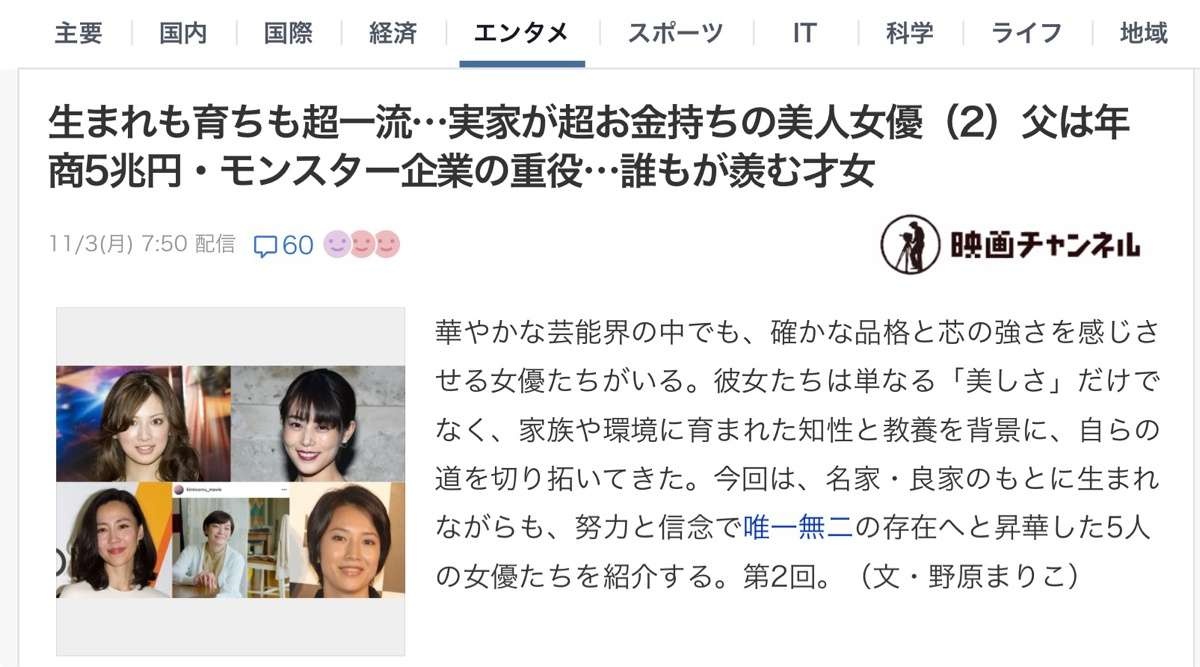Click the エンタメ tab
1200x667 pixels.
coord(521,33)
